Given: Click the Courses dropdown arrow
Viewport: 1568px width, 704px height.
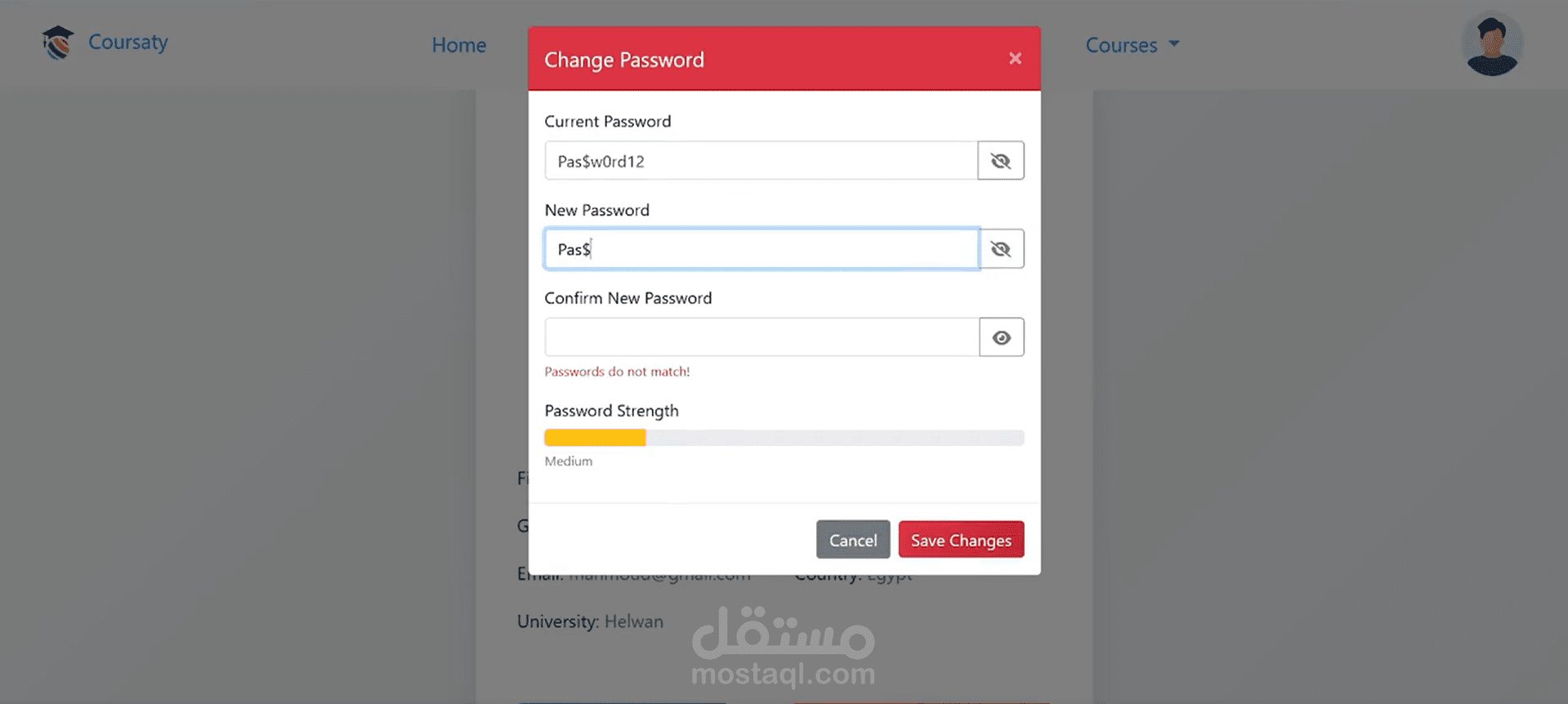Looking at the screenshot, I should coord(1174,43).
